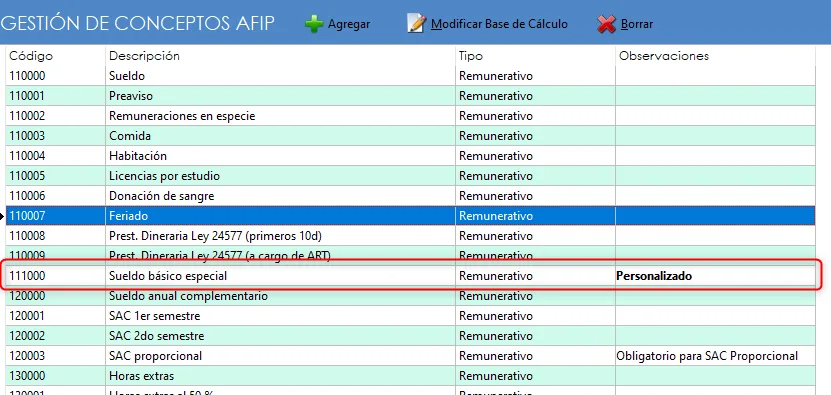831x395 pixels.
Task: Click the Borrar button label
Action: tap(636, 24)
